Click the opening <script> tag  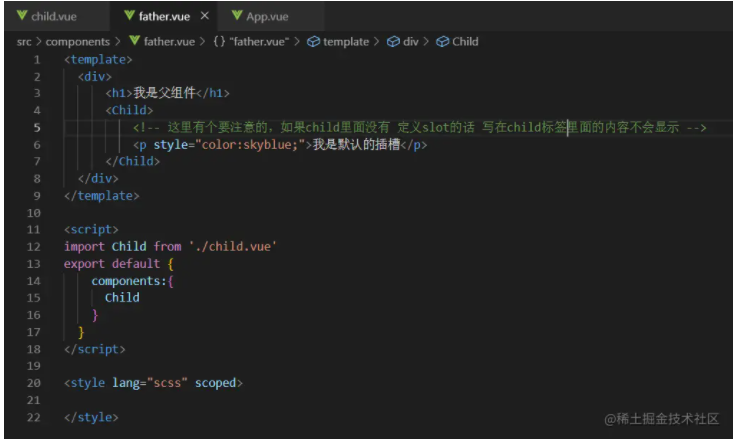coord(91,230)
